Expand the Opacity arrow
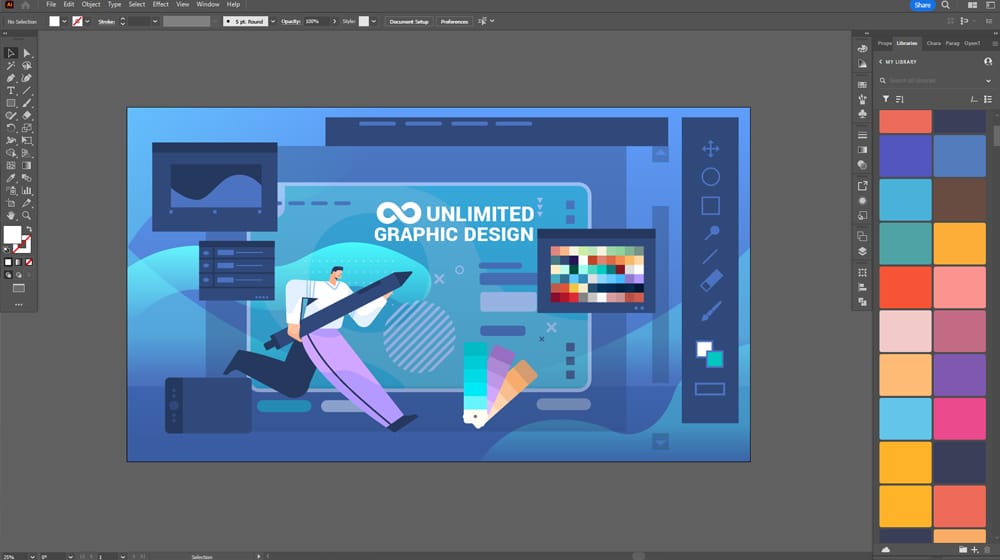The image size is (1000, 560). 334,21
